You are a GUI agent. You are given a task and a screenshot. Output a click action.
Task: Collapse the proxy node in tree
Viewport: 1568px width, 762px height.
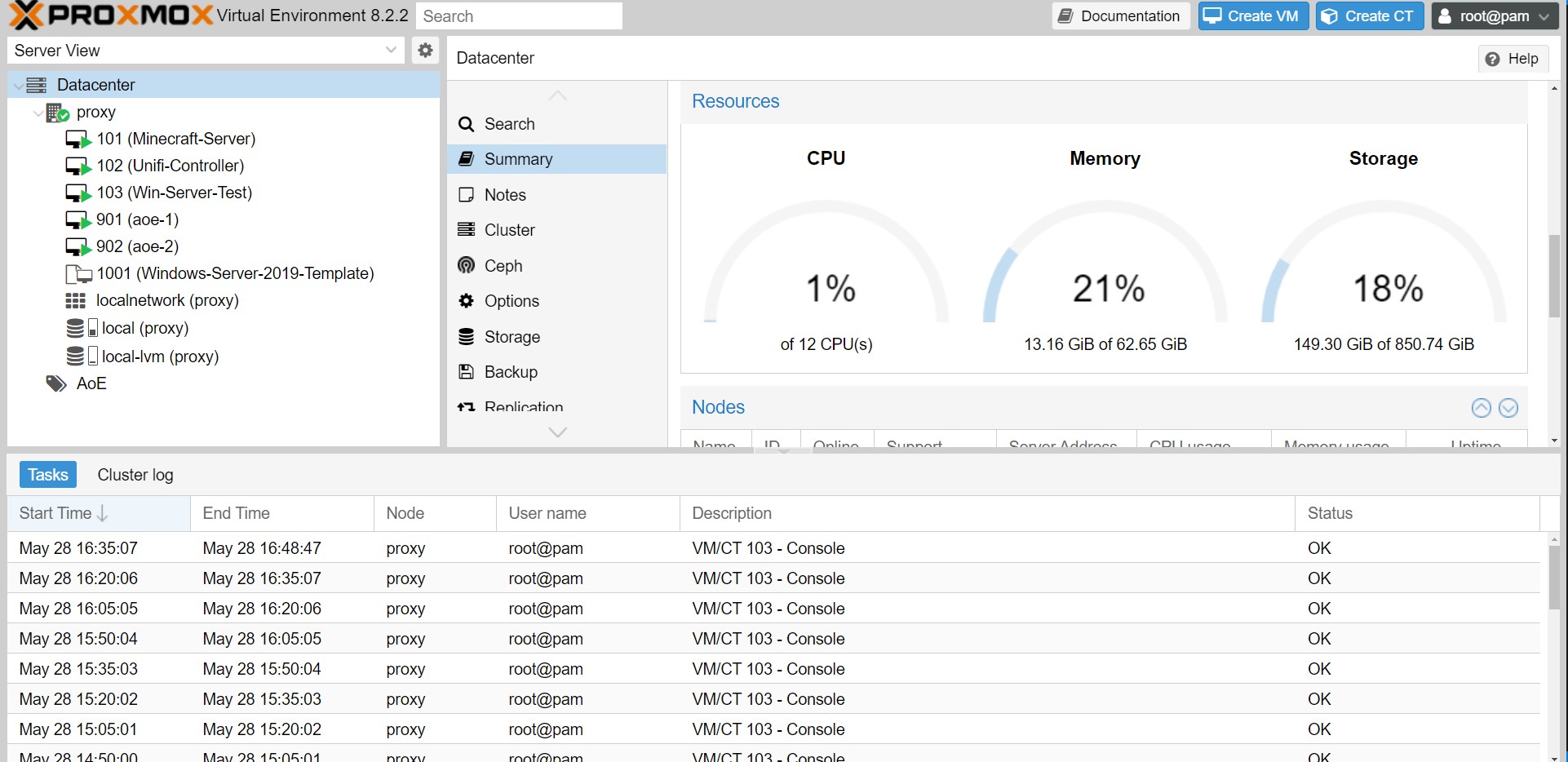pos(38,113)
